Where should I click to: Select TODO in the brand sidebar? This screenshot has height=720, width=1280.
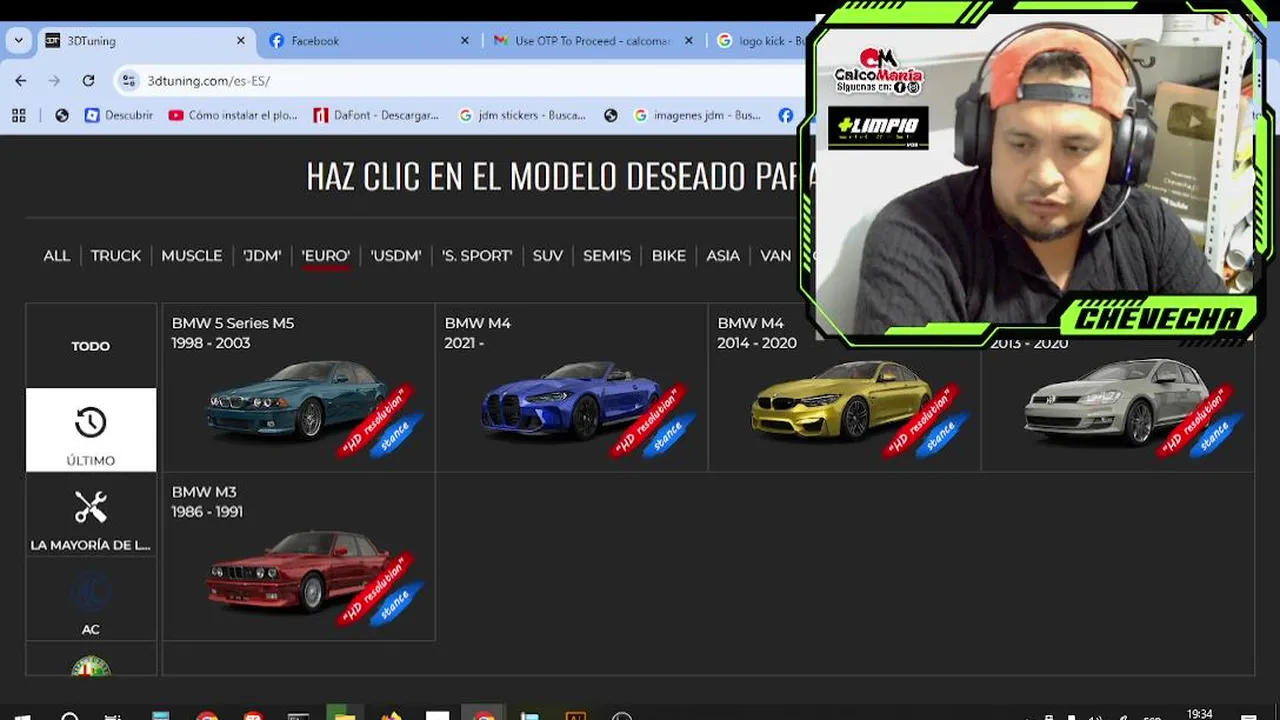tap(91, 346)
